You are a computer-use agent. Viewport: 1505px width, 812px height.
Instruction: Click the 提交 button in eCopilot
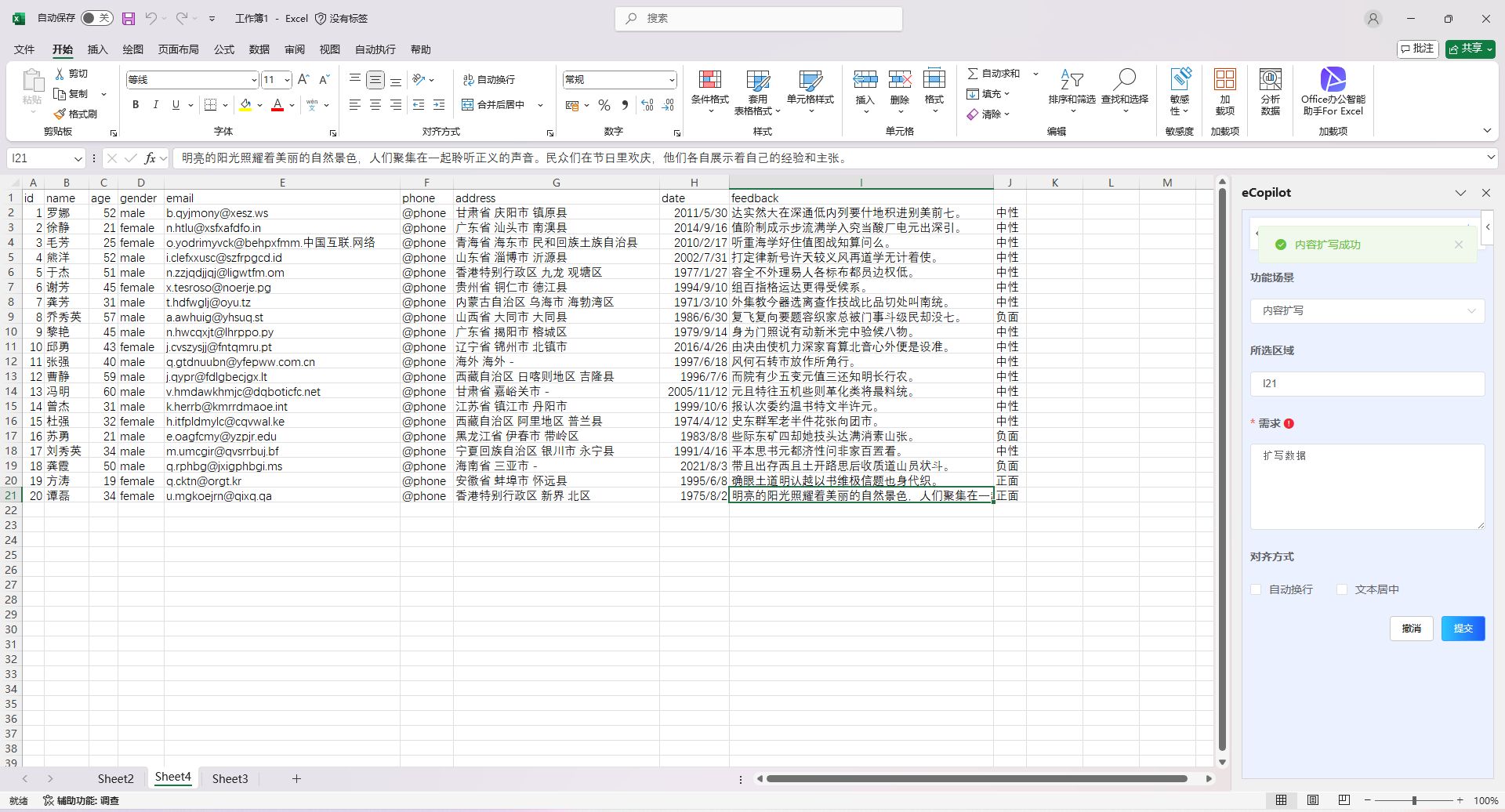pos(1463,629)
